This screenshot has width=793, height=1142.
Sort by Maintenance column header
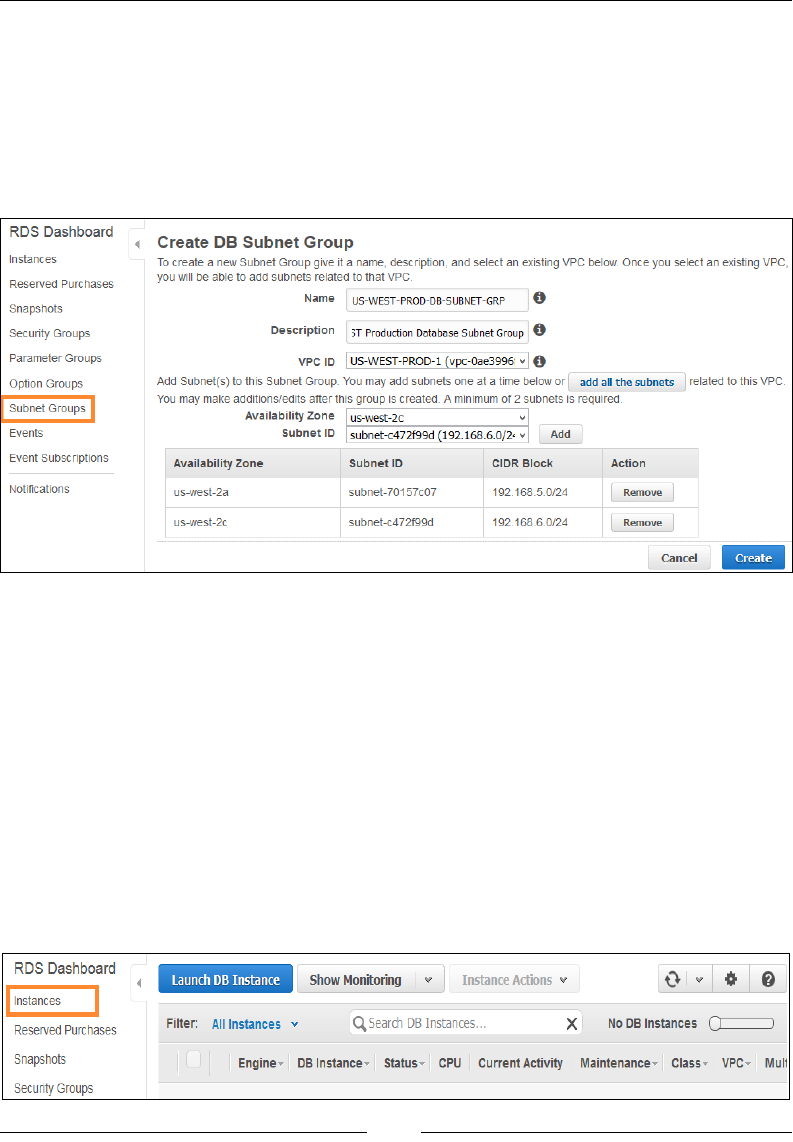tap(619, 1063)
